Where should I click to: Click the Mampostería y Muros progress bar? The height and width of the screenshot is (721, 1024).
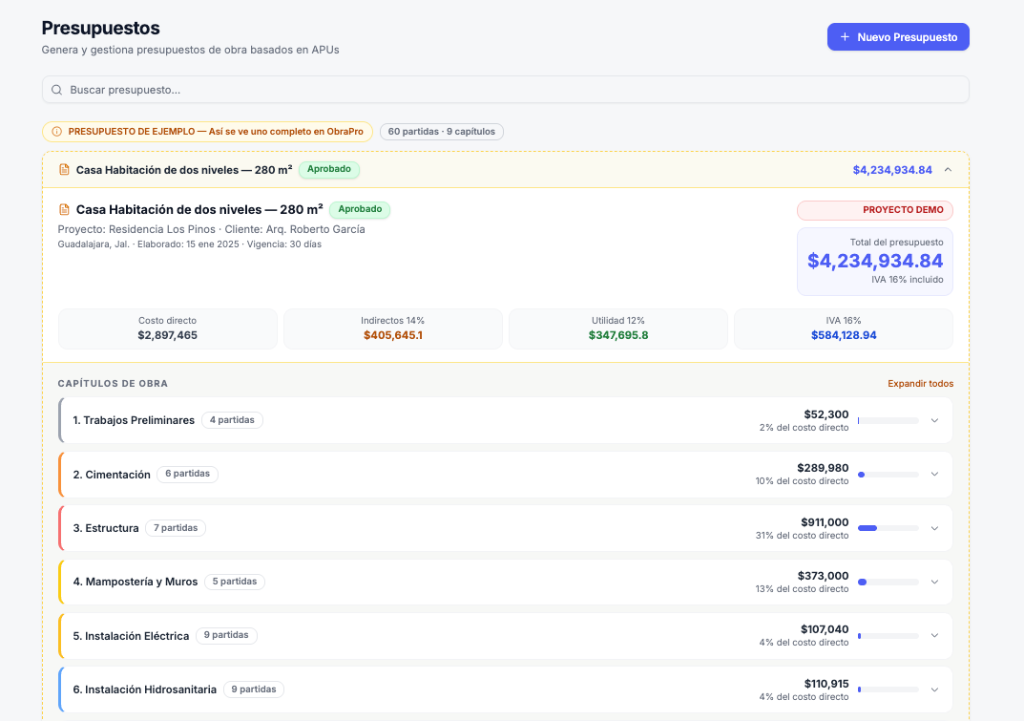[888, 582]
